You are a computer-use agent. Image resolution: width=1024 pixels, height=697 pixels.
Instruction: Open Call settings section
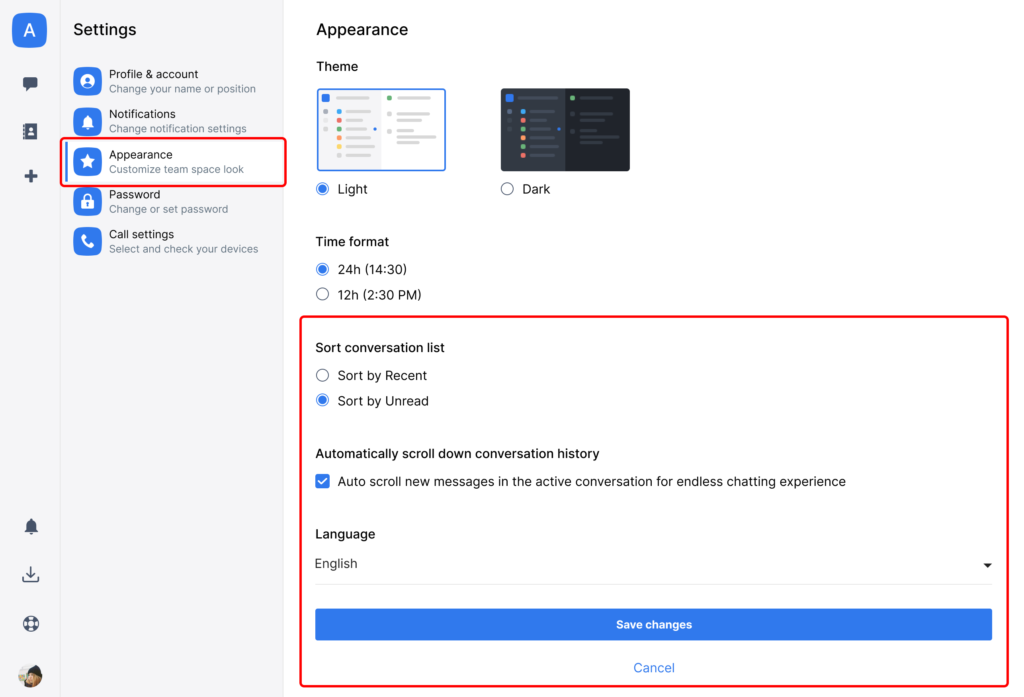(x=173, y=241)
